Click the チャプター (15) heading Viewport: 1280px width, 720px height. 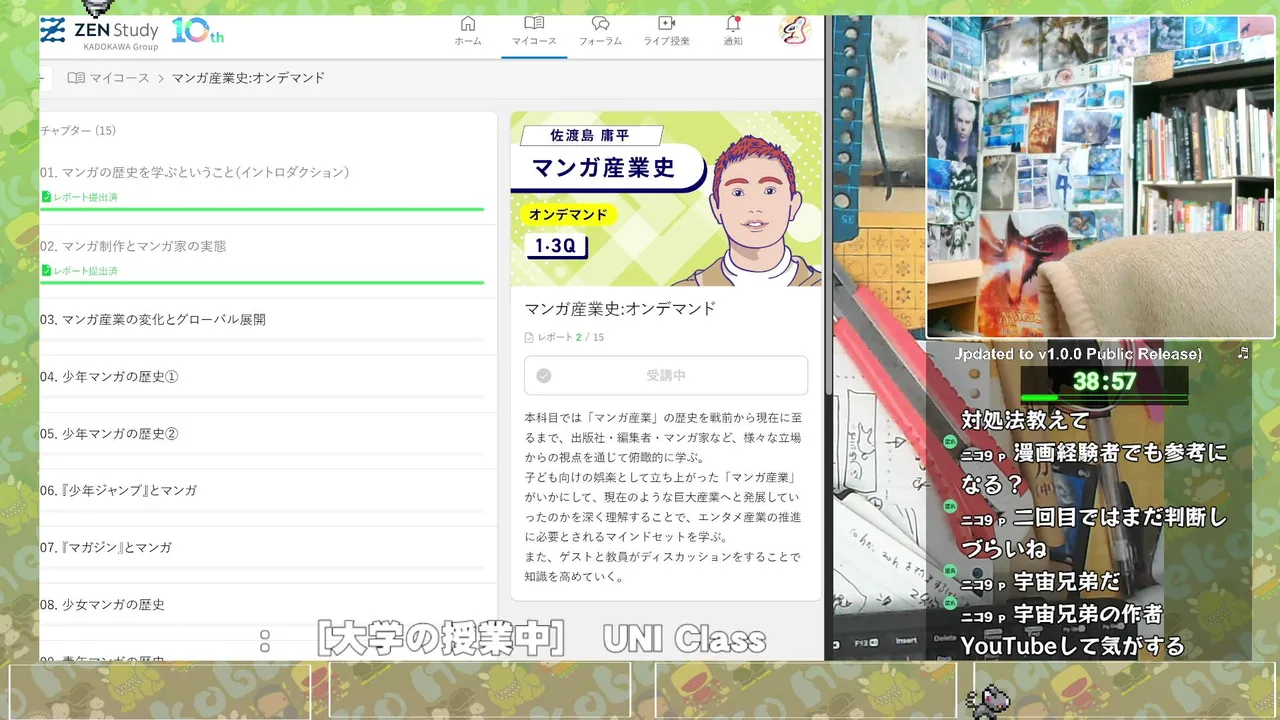78,131
